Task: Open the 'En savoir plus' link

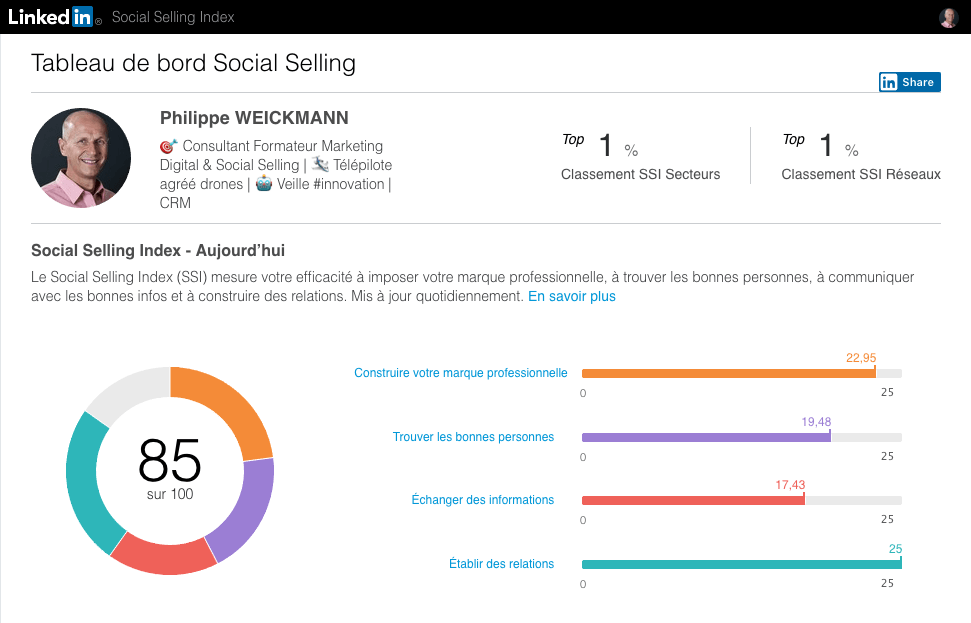Action: coord(571,296)
